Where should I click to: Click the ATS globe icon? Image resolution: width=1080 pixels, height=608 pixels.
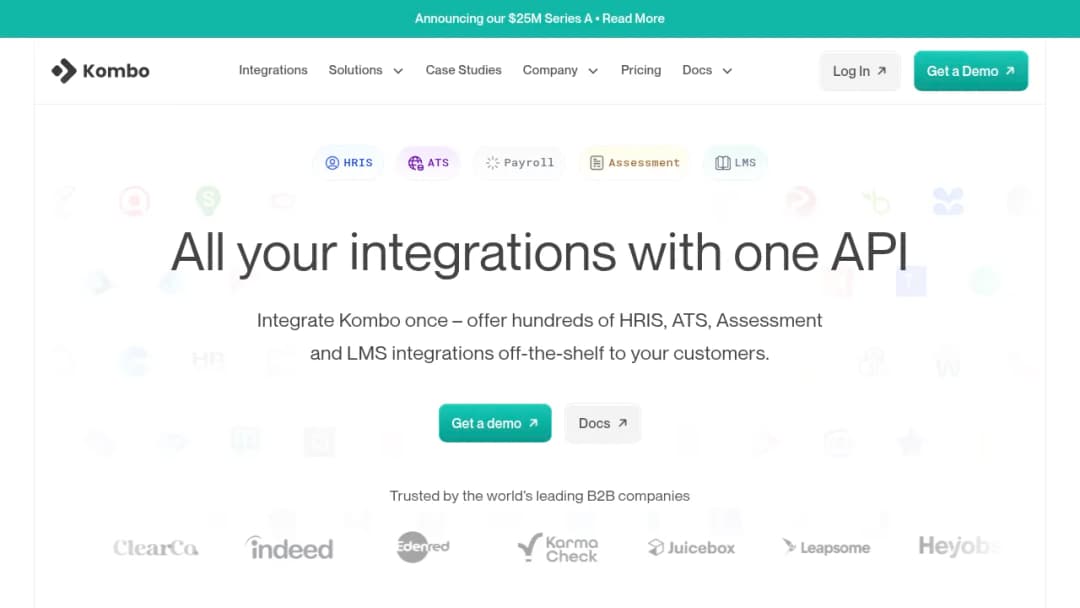pyautogui.click(x=415, y=163)
